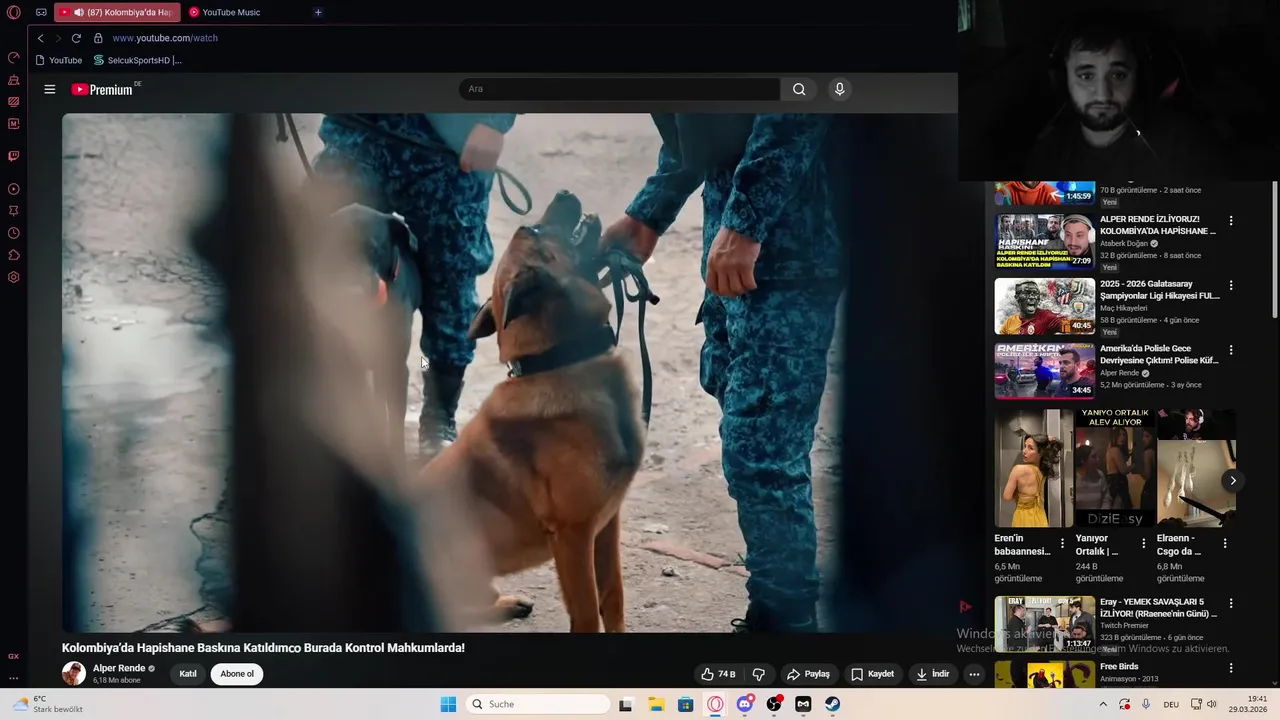This screenshot has width=1280, height=720.
Task: Open Twitch panel in Opera sidebar
Action: coord(14,156)
